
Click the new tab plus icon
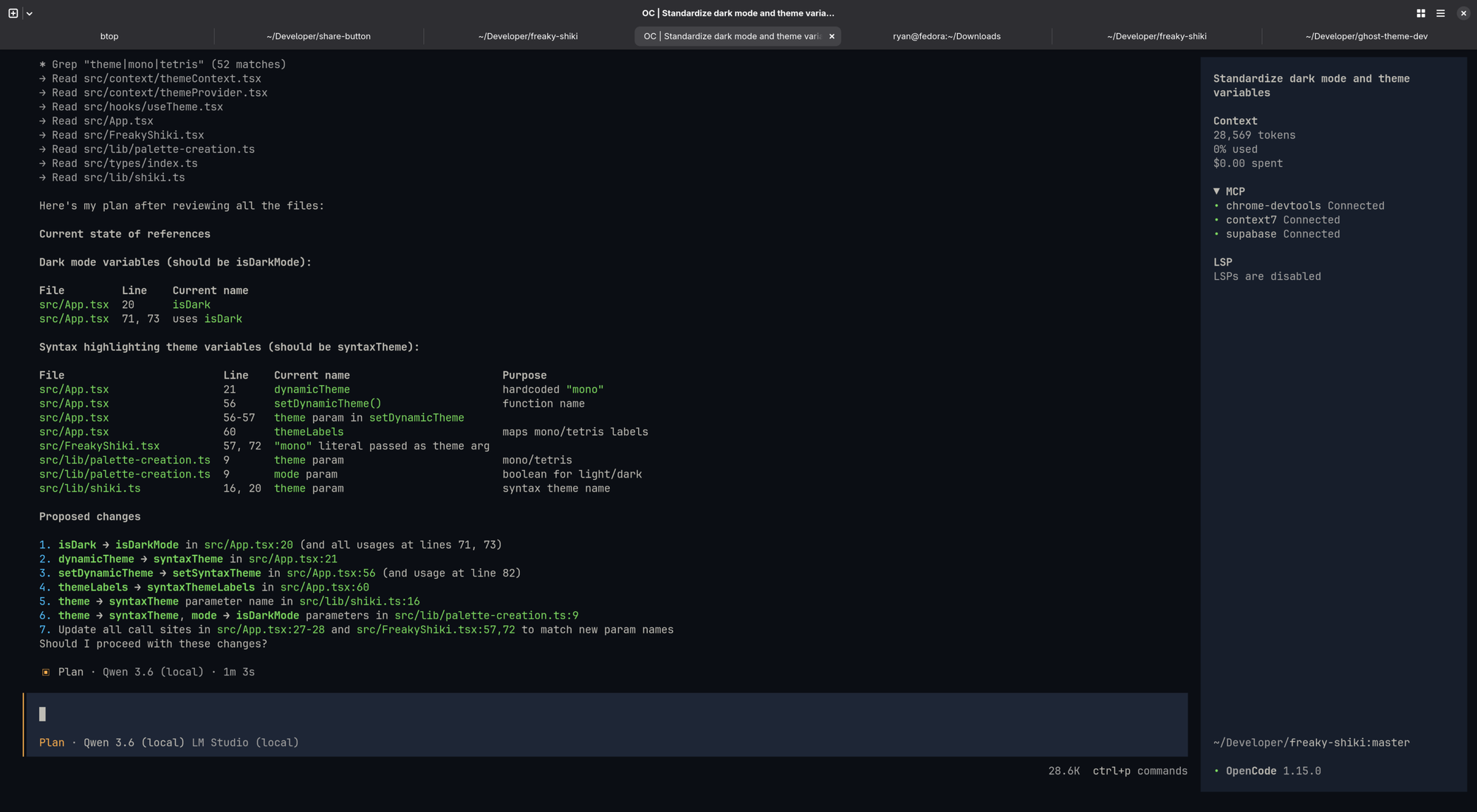[13, 13]
